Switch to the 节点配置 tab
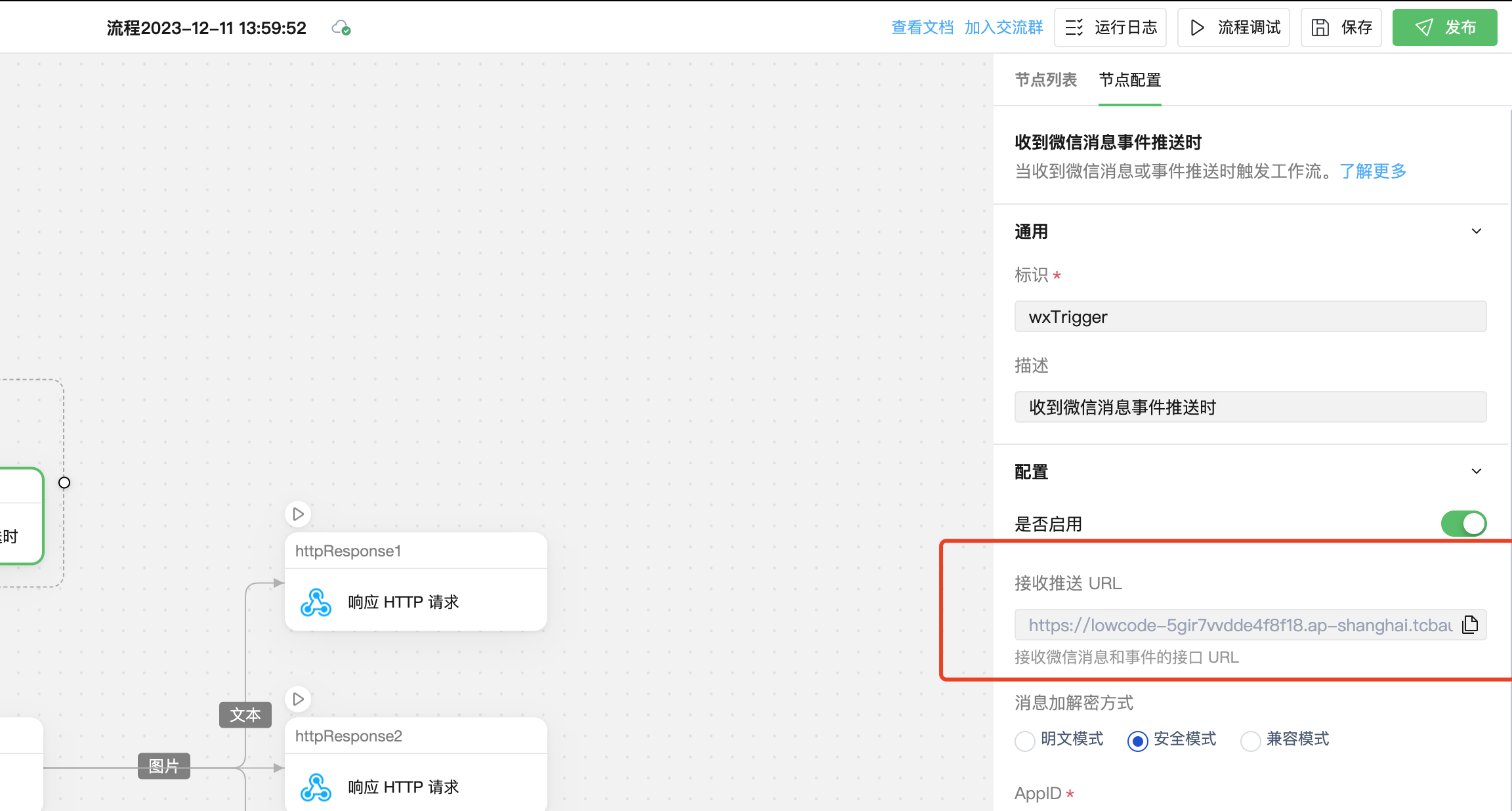The width and height of the screenshot is (1512, 811). (1129, 80)
